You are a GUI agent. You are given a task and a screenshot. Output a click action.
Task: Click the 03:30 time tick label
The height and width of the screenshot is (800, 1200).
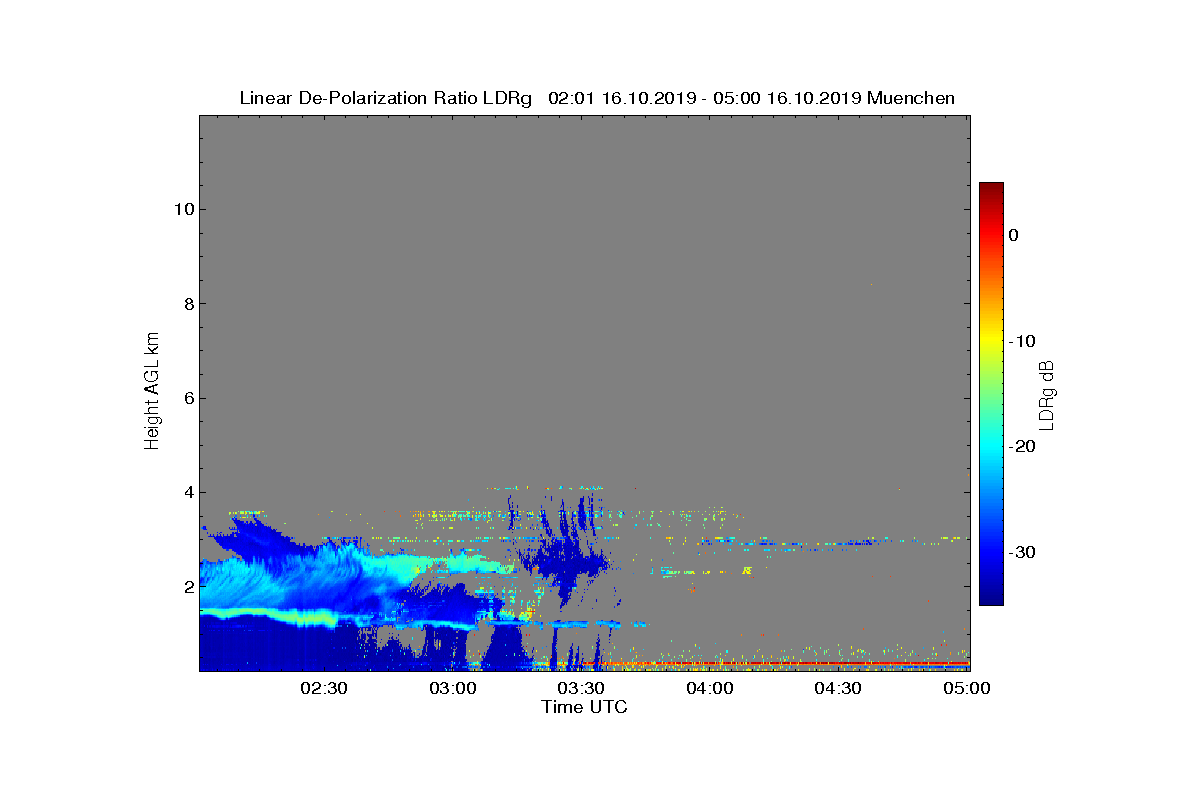tap(581, 689)
